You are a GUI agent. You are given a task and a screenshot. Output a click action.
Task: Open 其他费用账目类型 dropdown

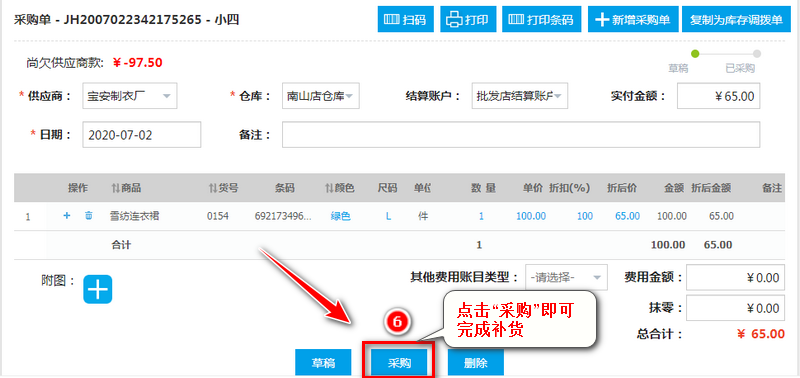click(566, 278)
